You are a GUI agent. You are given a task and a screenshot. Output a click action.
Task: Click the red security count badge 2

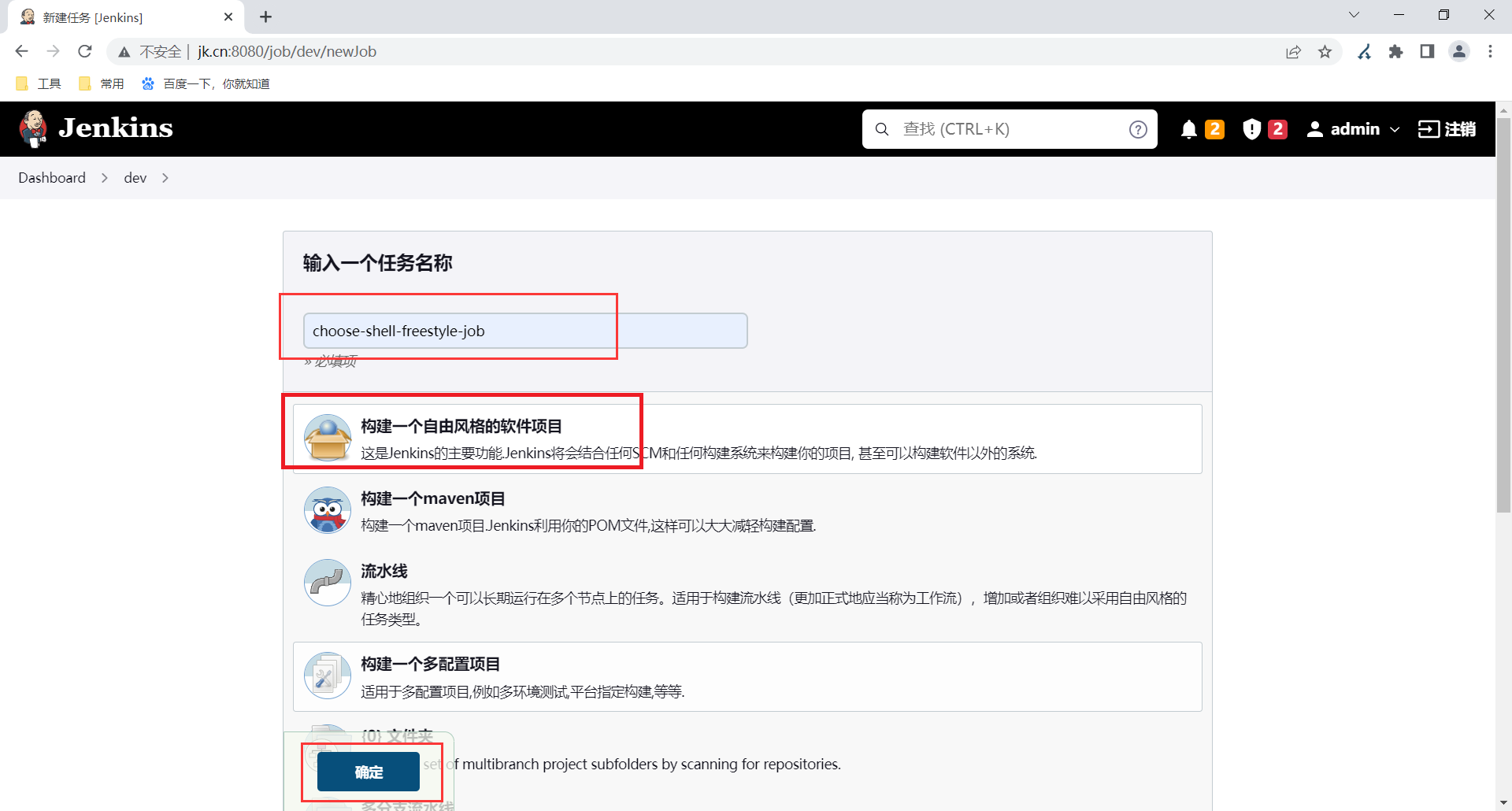tap(1278, 129)
